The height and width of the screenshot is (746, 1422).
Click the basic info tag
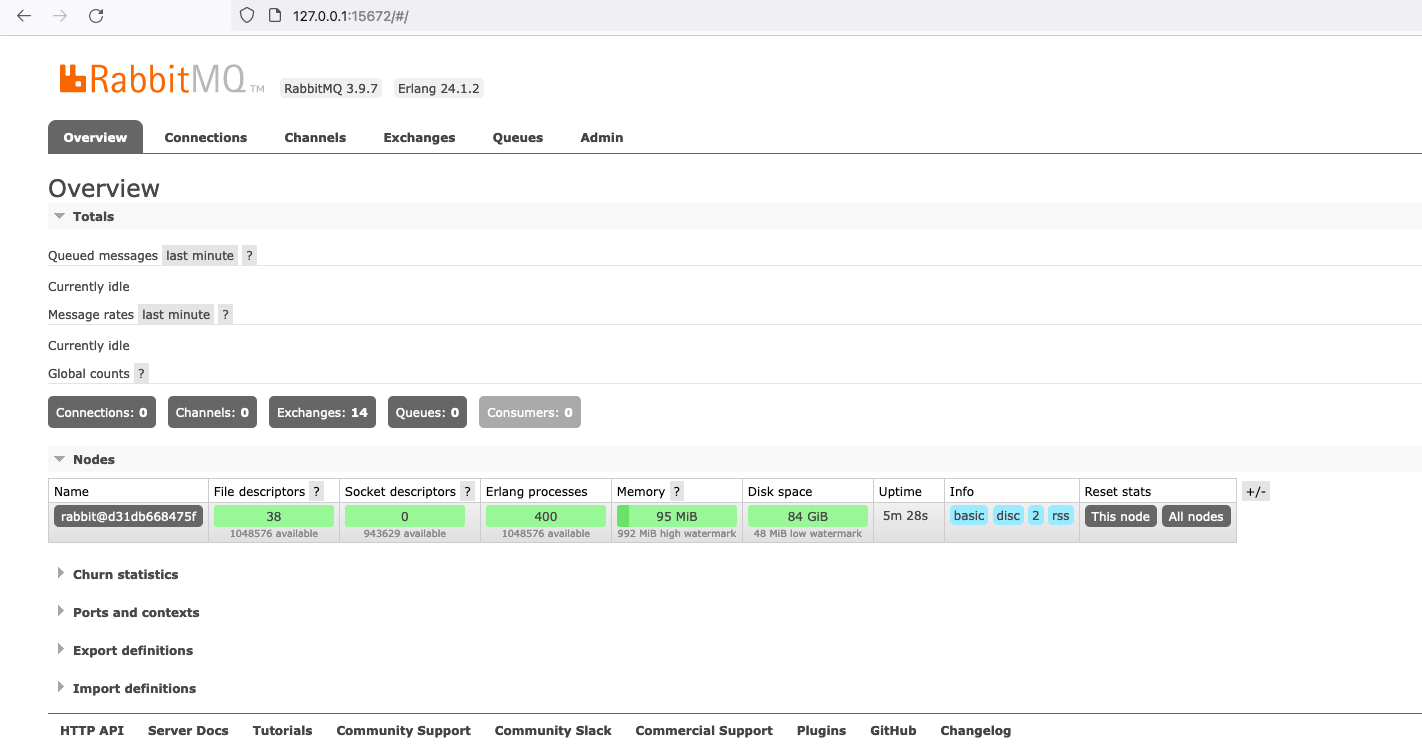pyautogui.click(x=969, y=516)
